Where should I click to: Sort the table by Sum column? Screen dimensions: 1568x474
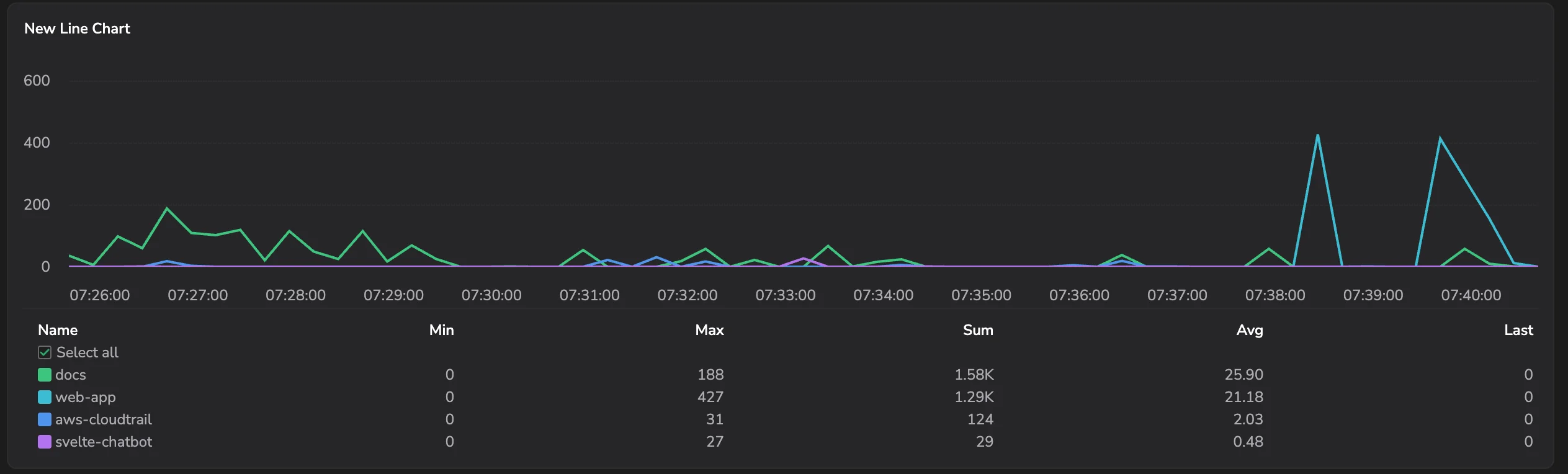pos(978,330)
